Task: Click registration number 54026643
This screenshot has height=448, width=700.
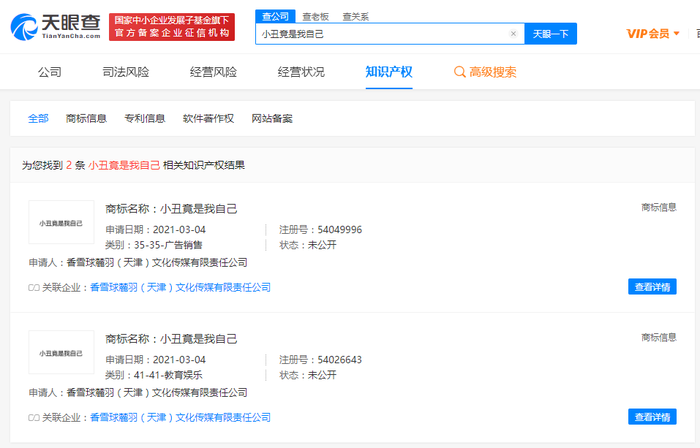Action: (x=340, y=360)
